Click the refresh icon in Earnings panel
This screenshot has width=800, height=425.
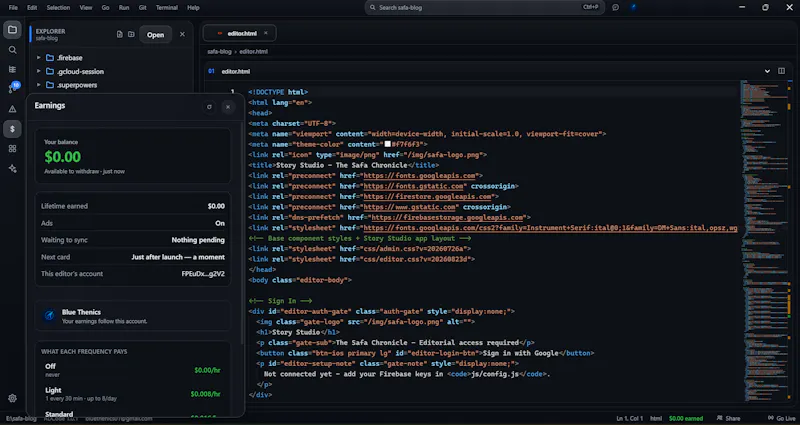[209, 107]
